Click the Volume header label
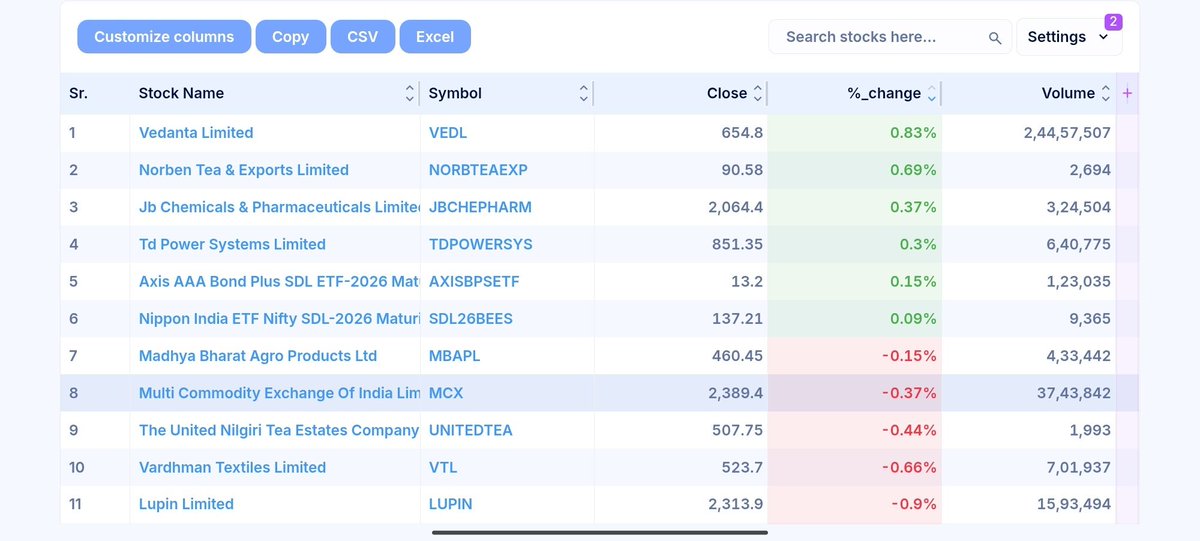The width and height of the screenshot is (1200, 541). point(1068,93)
